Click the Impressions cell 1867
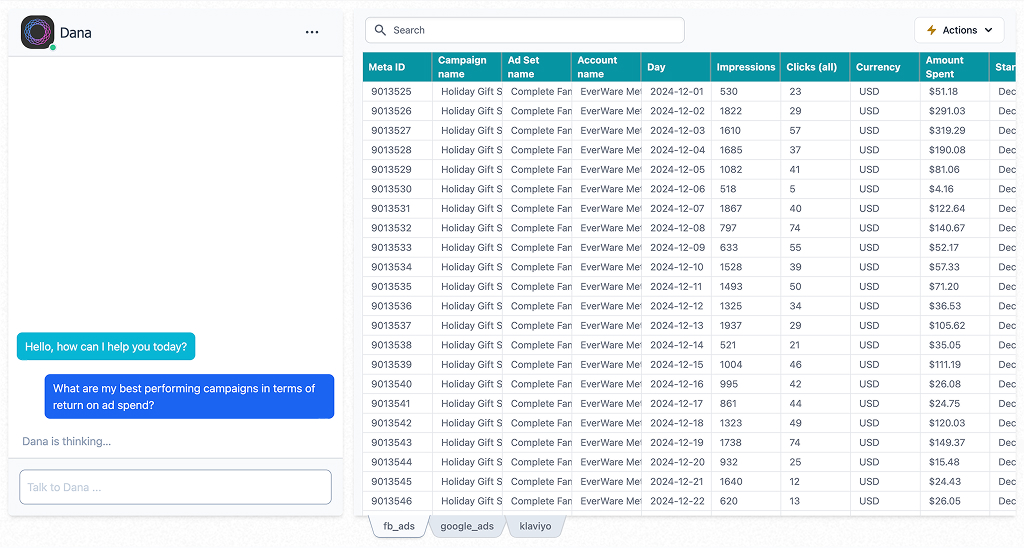Image resolution: width=1024 pixels, height=548 pixels. pyautogui.click(x=746, y=208)
